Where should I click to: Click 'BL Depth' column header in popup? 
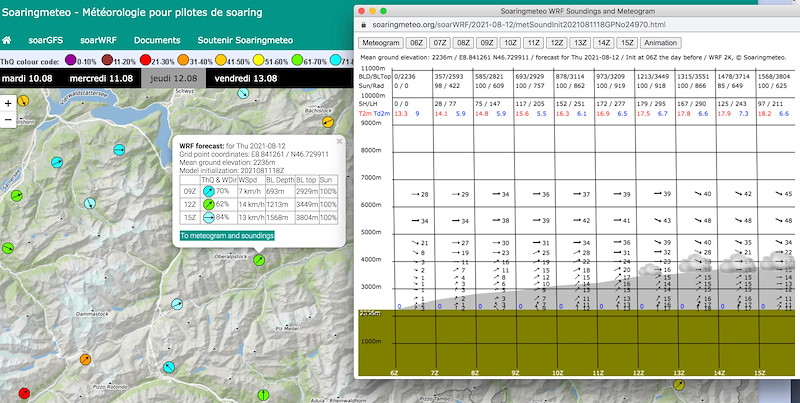tap(280, 180)
